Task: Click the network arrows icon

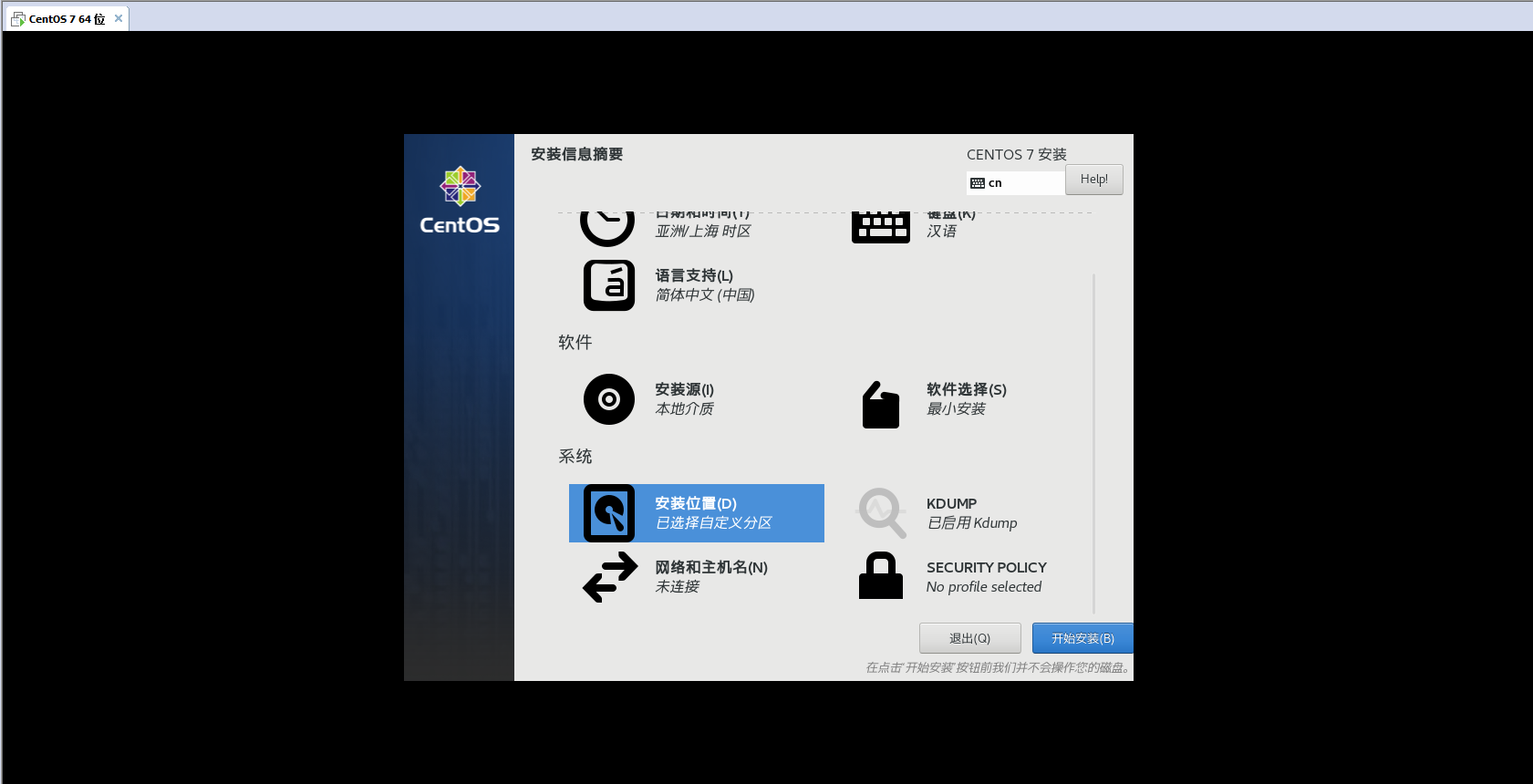Action: point(610,577)
